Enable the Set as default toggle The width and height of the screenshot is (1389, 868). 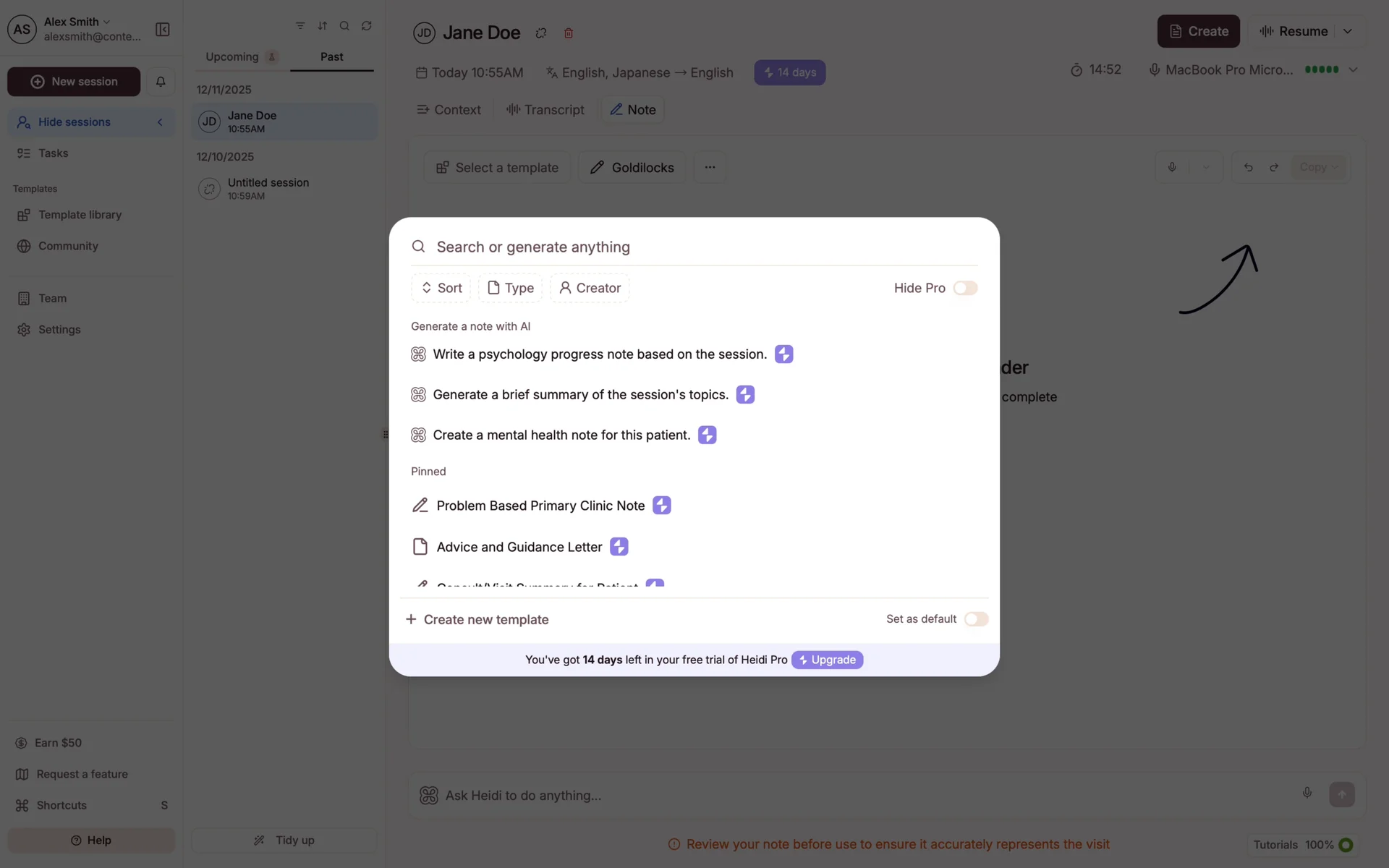(x=976, y=619)
